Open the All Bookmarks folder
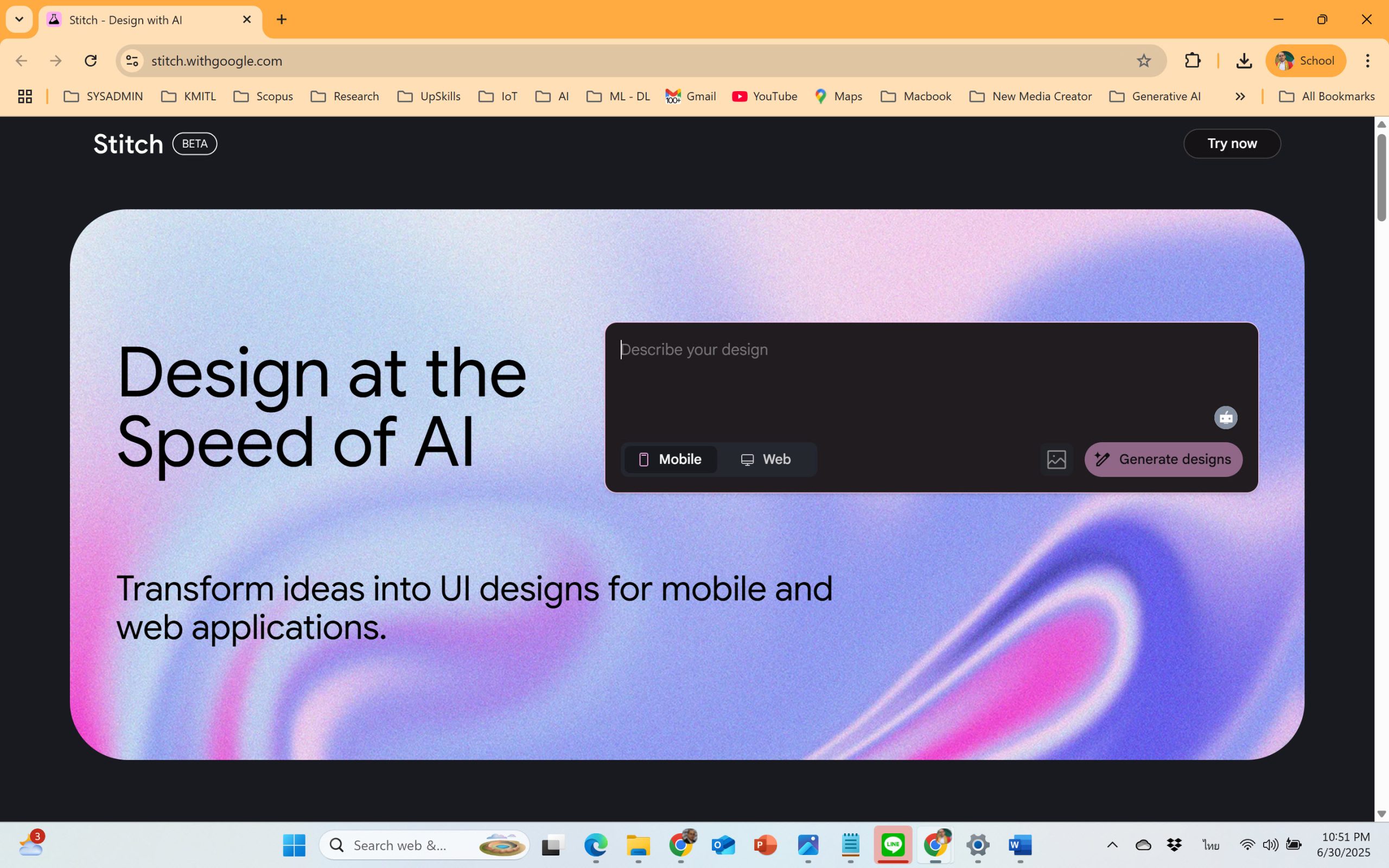1389x868 pixels. click(1327, 97)
